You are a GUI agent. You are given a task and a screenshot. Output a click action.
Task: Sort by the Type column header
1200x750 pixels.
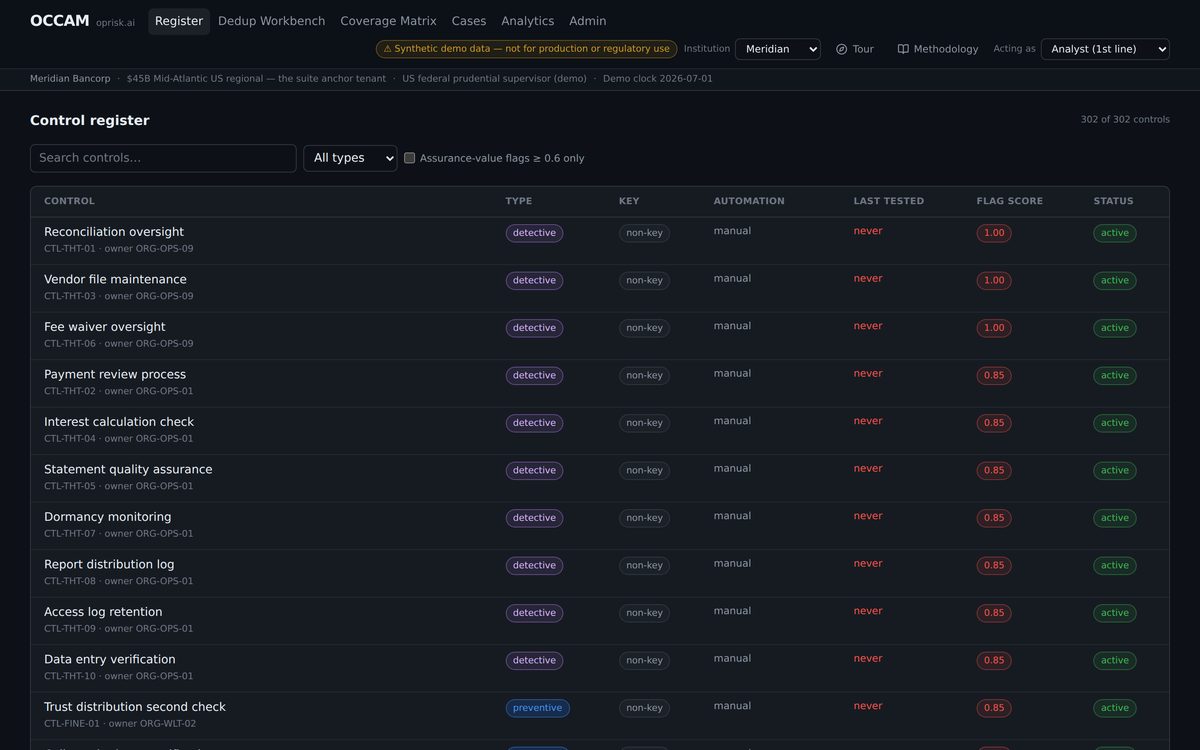pyautogui.click(x=519, y=201)
